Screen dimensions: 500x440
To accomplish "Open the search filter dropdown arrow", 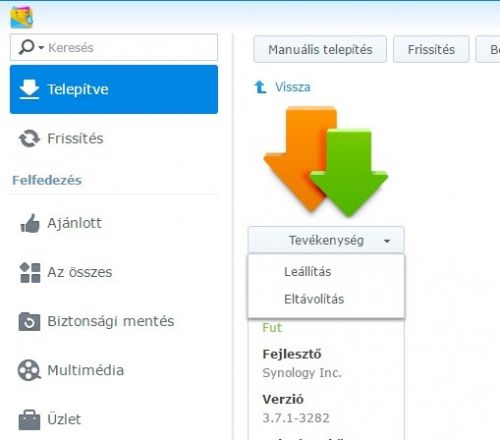I will [41, 48].
